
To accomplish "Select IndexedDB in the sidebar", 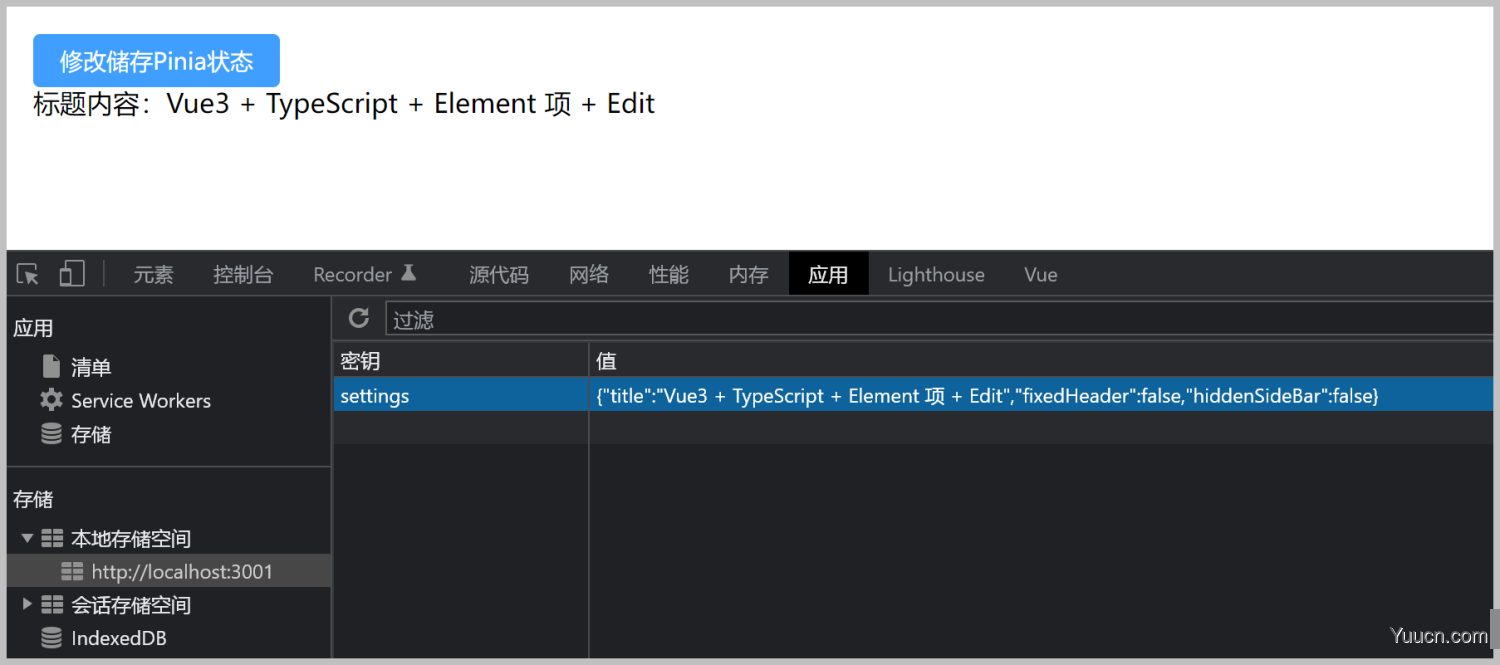I will [x=119, y=638].
